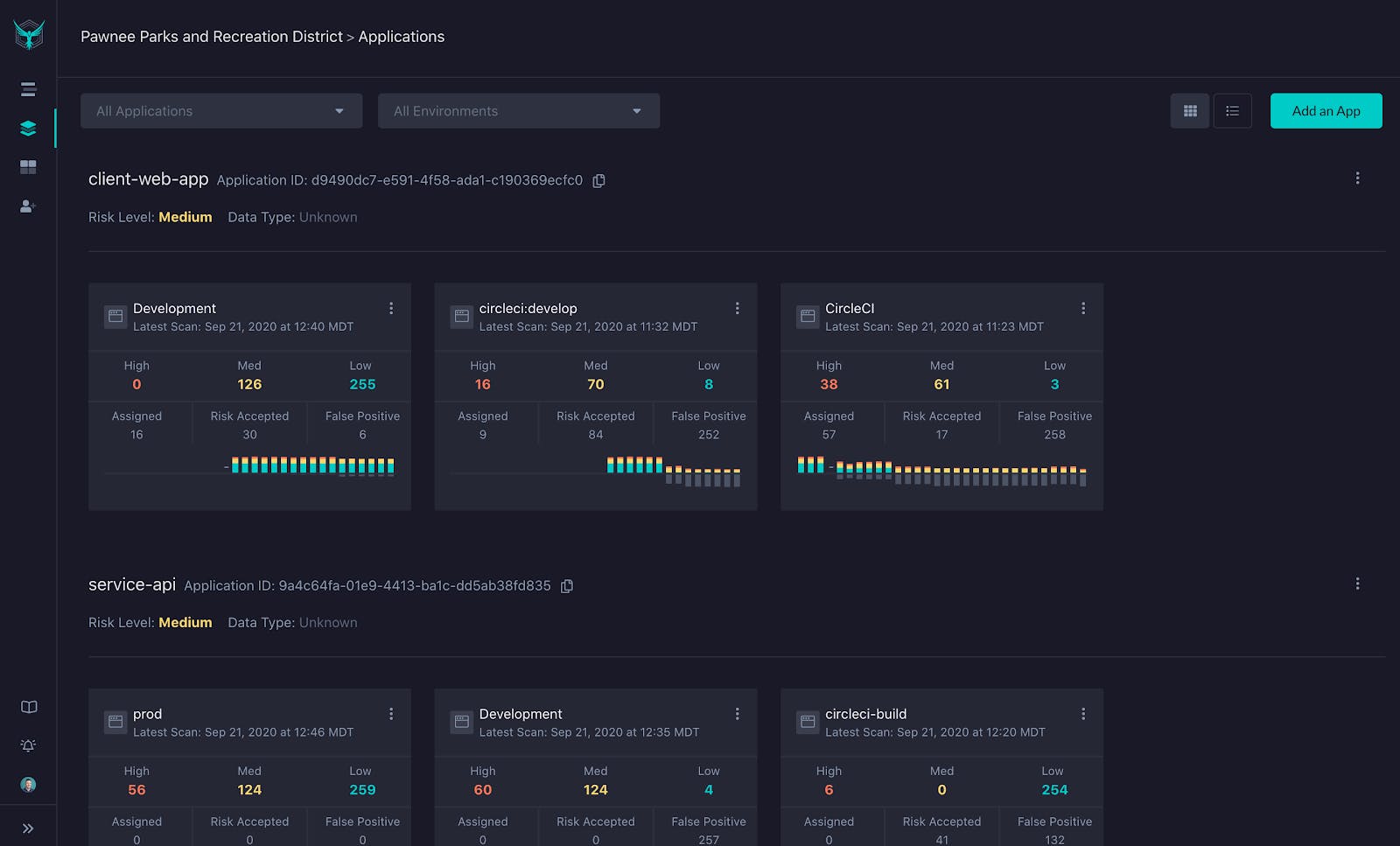Open the Applications layers icon in sidebar
The height and width of the screenshot is (846, 1400).
(28, 129)
